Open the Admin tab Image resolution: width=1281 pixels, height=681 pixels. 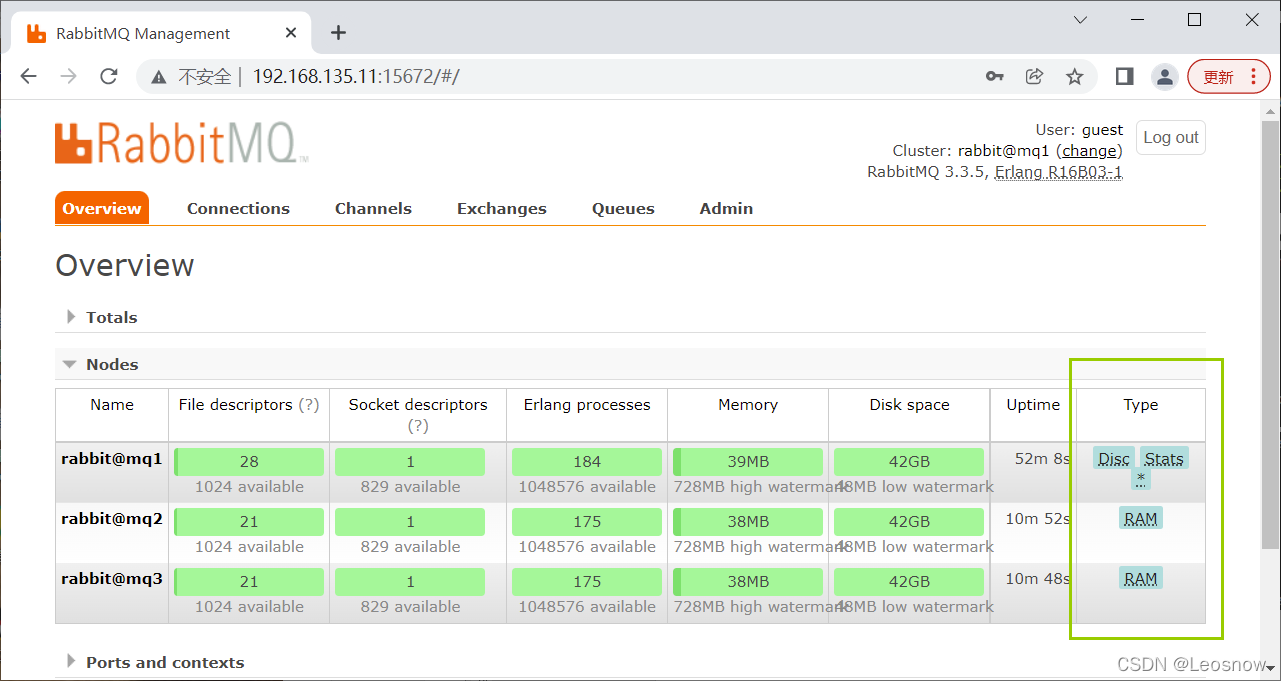[x=726, y=208]
